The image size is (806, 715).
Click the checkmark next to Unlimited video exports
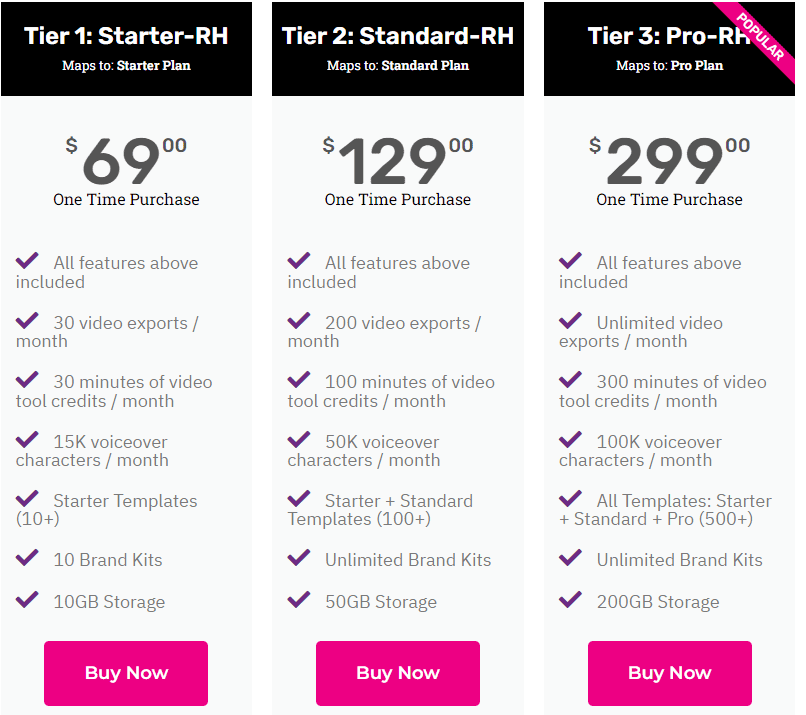(570, 320)
